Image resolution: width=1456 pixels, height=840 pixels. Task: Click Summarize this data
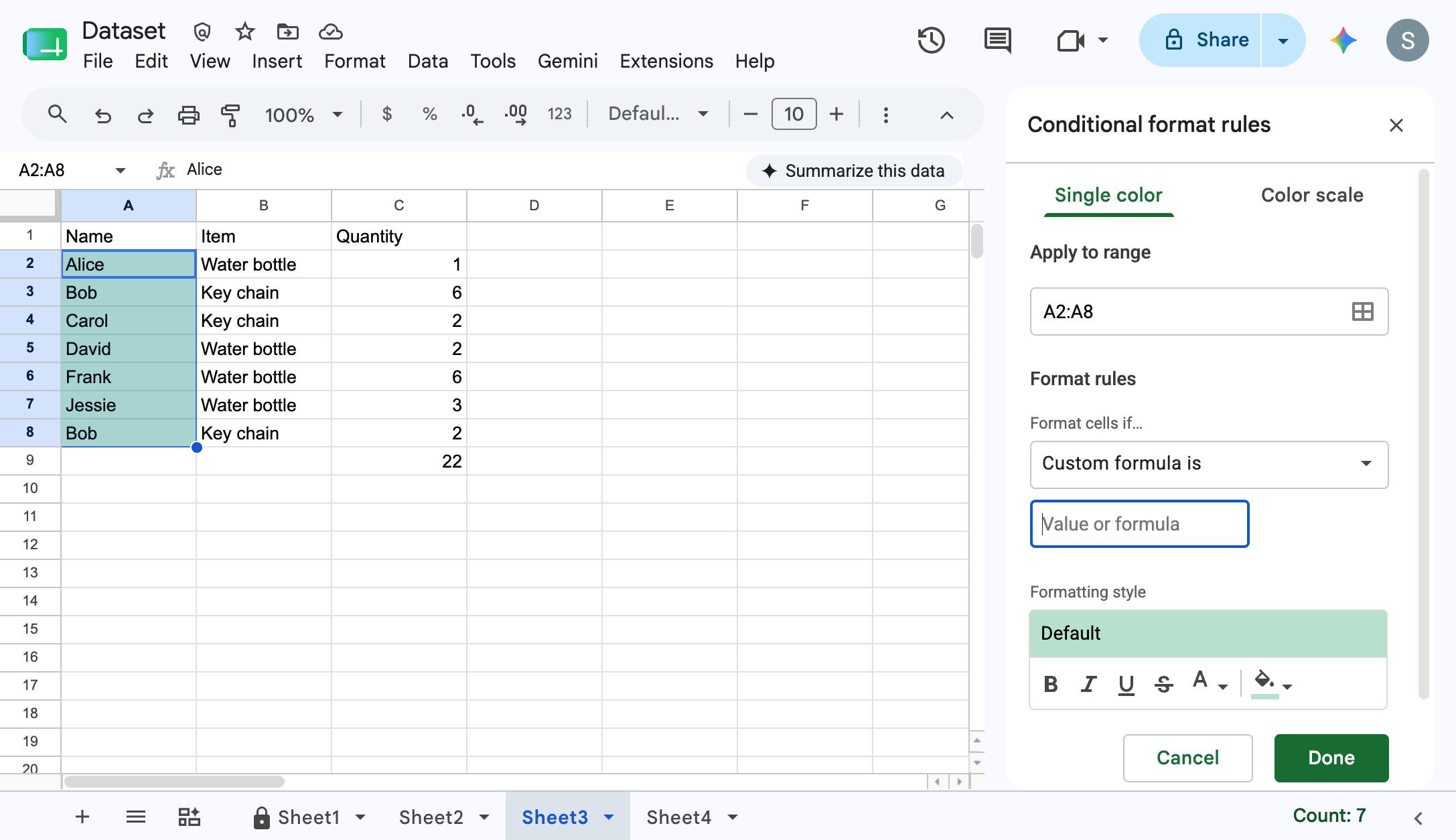point(854,171)
